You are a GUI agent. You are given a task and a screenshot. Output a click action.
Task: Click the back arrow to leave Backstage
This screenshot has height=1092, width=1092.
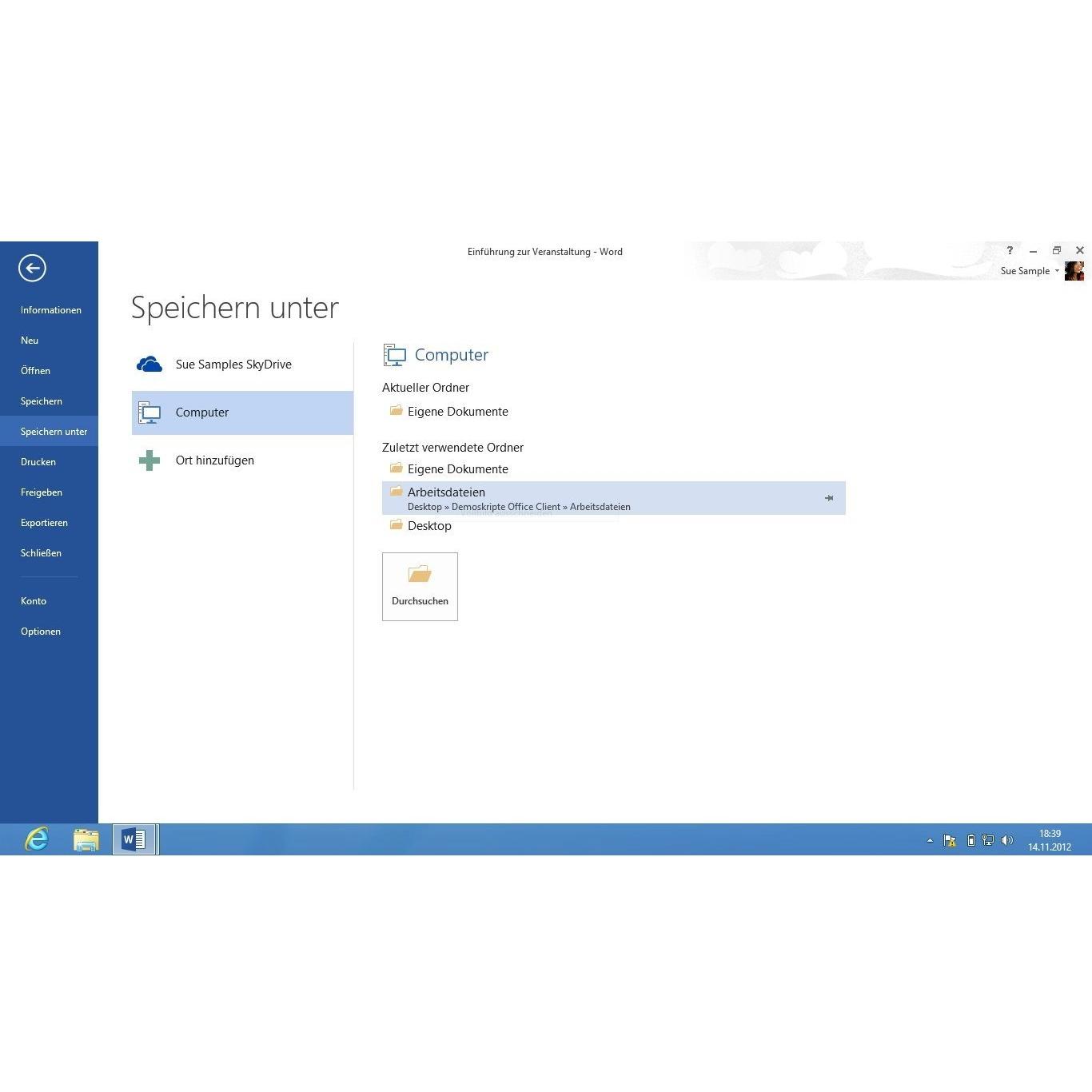coord(32,268)
